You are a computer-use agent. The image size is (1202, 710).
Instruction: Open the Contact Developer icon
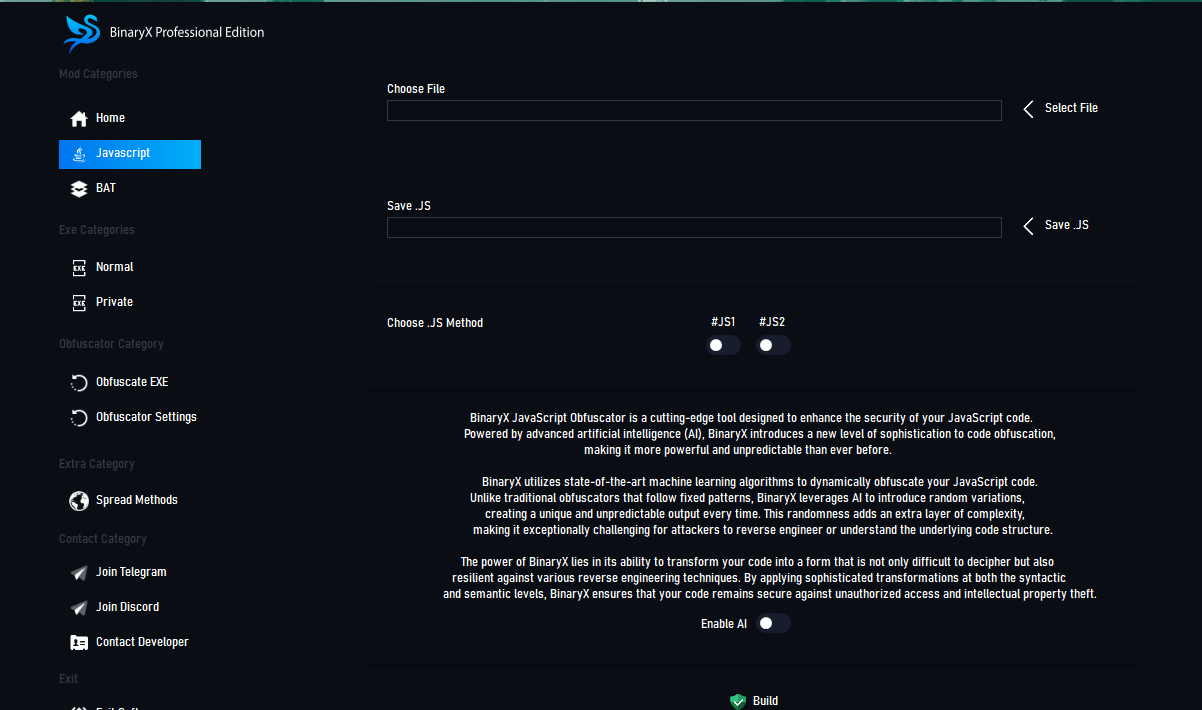79,641
